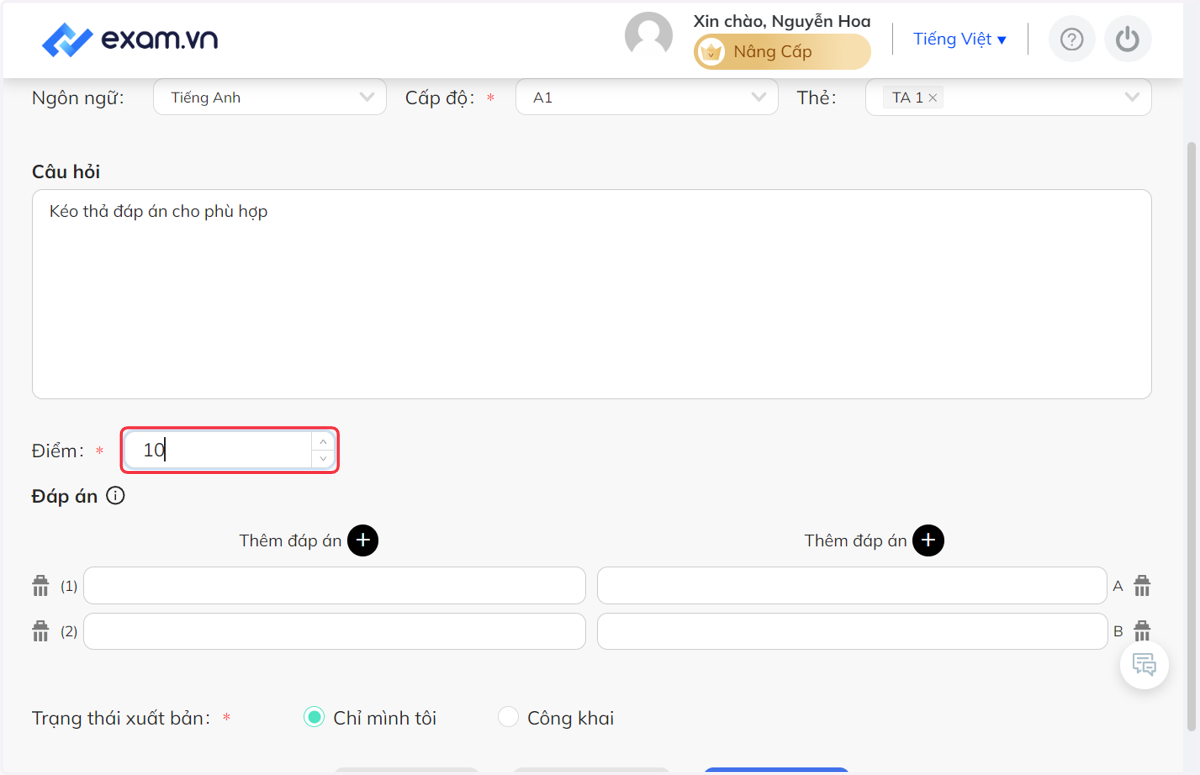Delete answer A with trash icon

(1142, 586)
